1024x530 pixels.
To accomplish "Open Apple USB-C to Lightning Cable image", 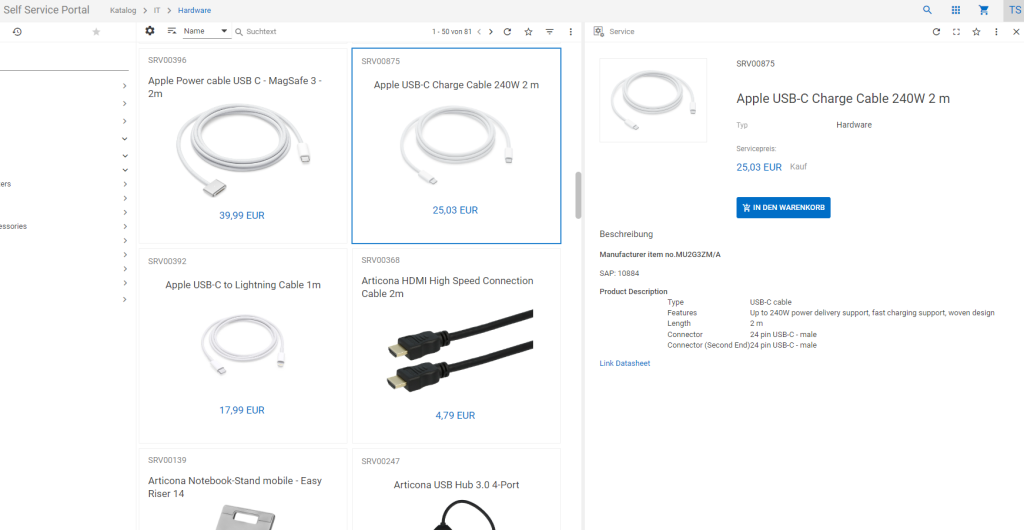I will click(242, 345).
